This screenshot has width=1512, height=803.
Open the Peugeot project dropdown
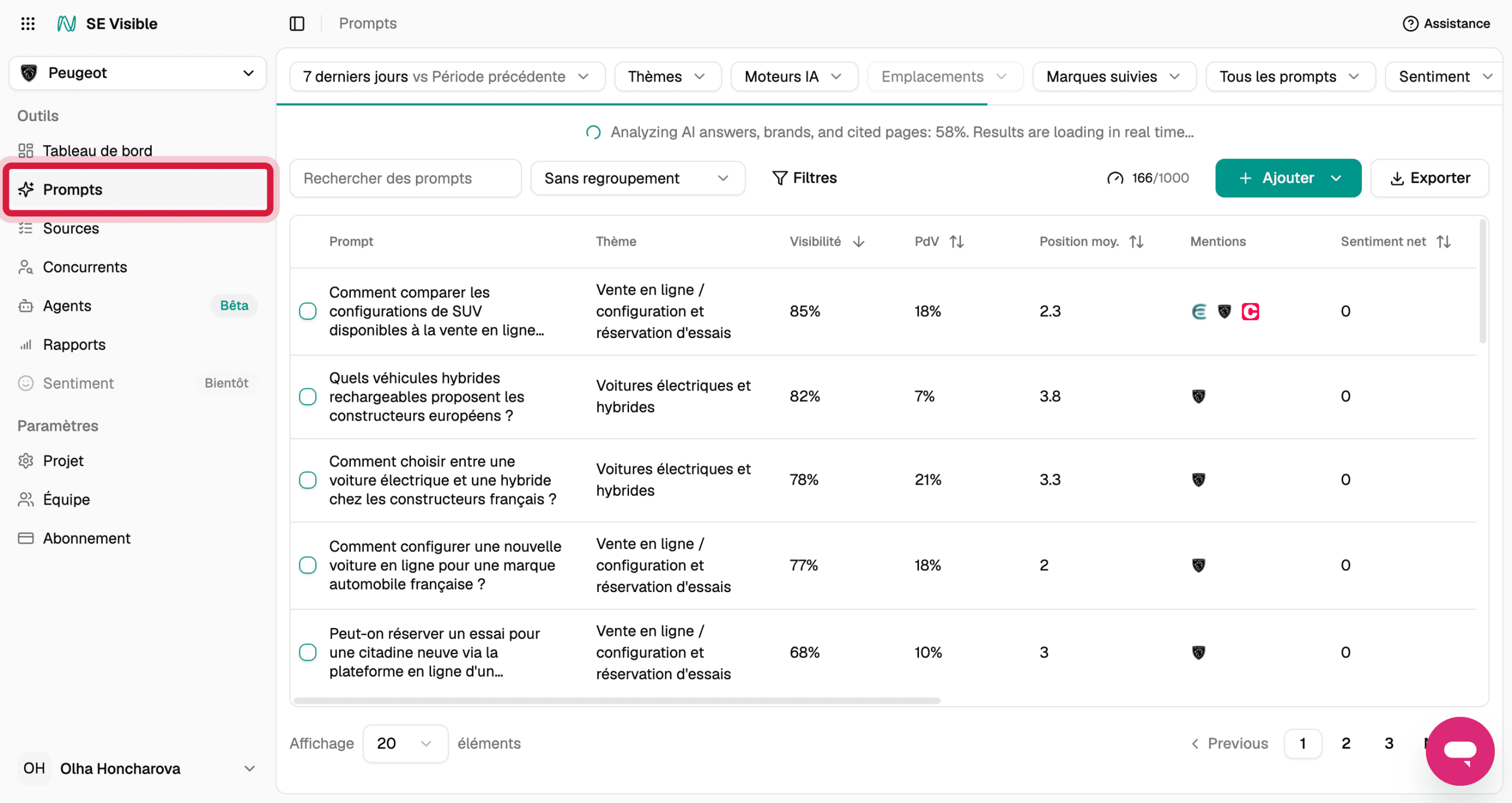click(138, 73)
